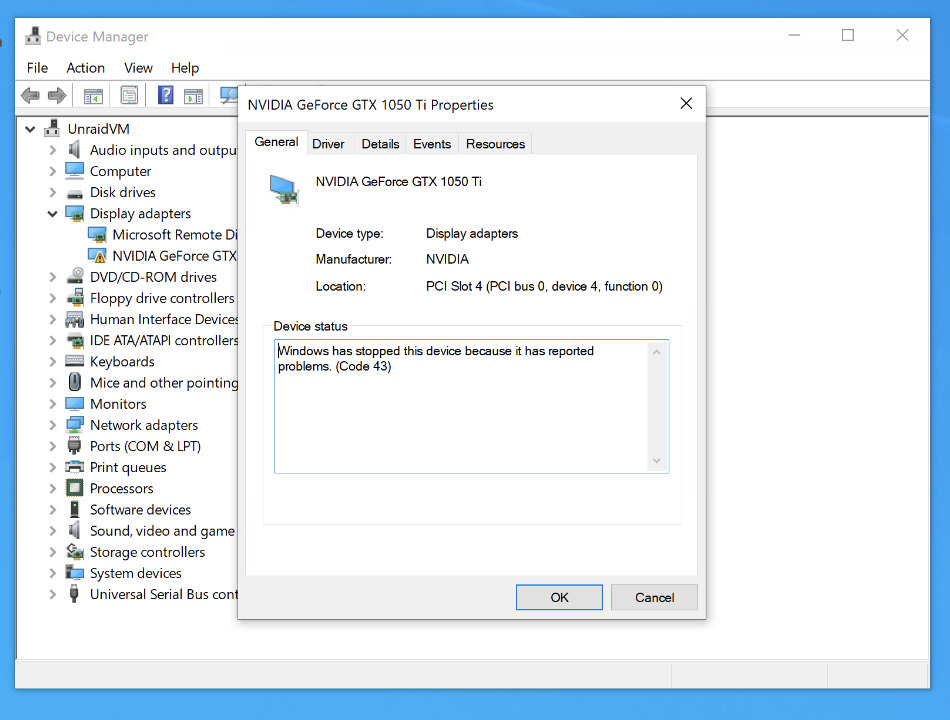The image size is (950, 720).
Task: Expand the Software devices category
Action: coord(53,510)
